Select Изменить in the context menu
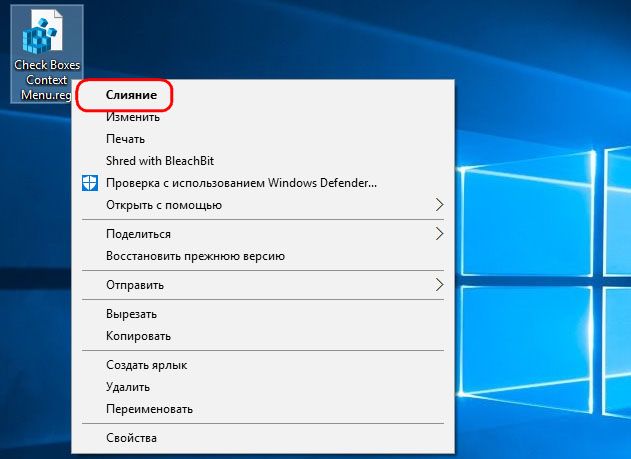This screenshot has height=459, width=631. point(263,117)
